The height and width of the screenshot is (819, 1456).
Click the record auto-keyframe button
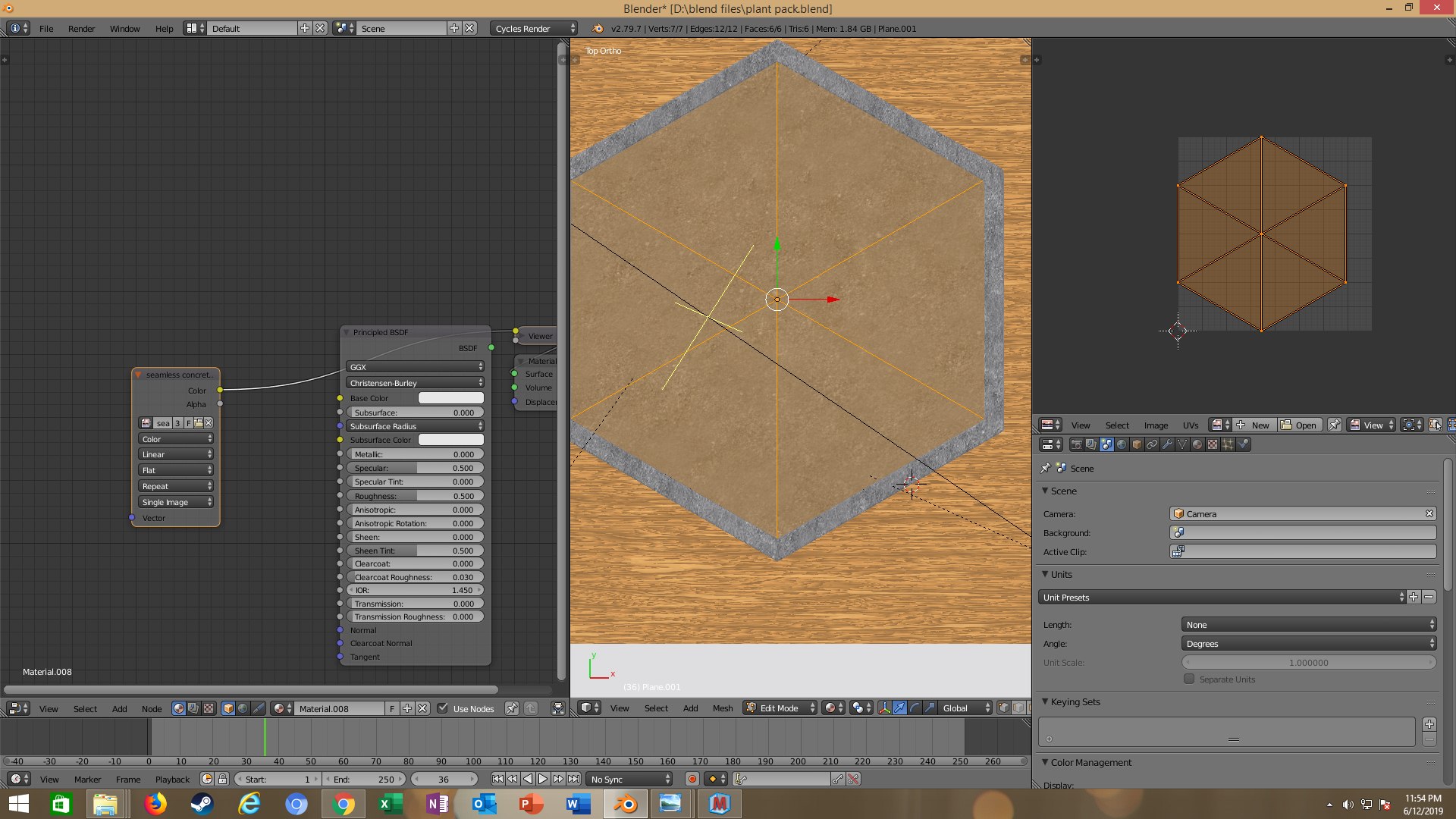coord(692,779)
